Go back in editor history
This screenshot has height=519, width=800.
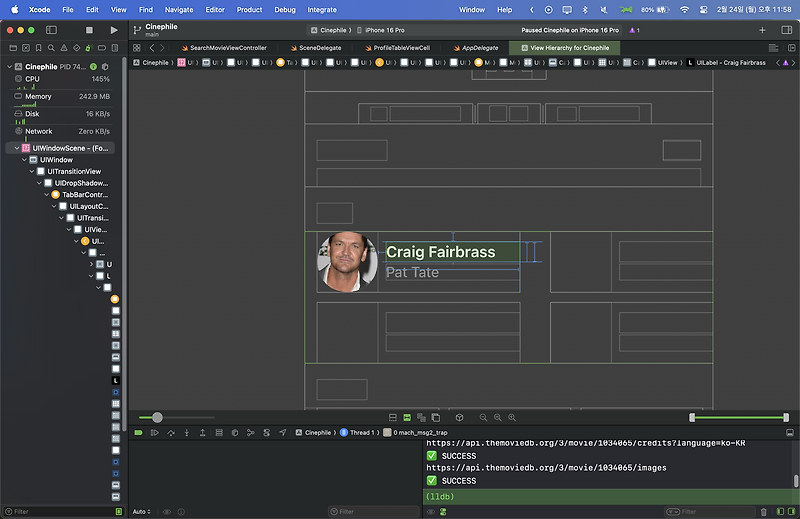(x=152, y=48)
